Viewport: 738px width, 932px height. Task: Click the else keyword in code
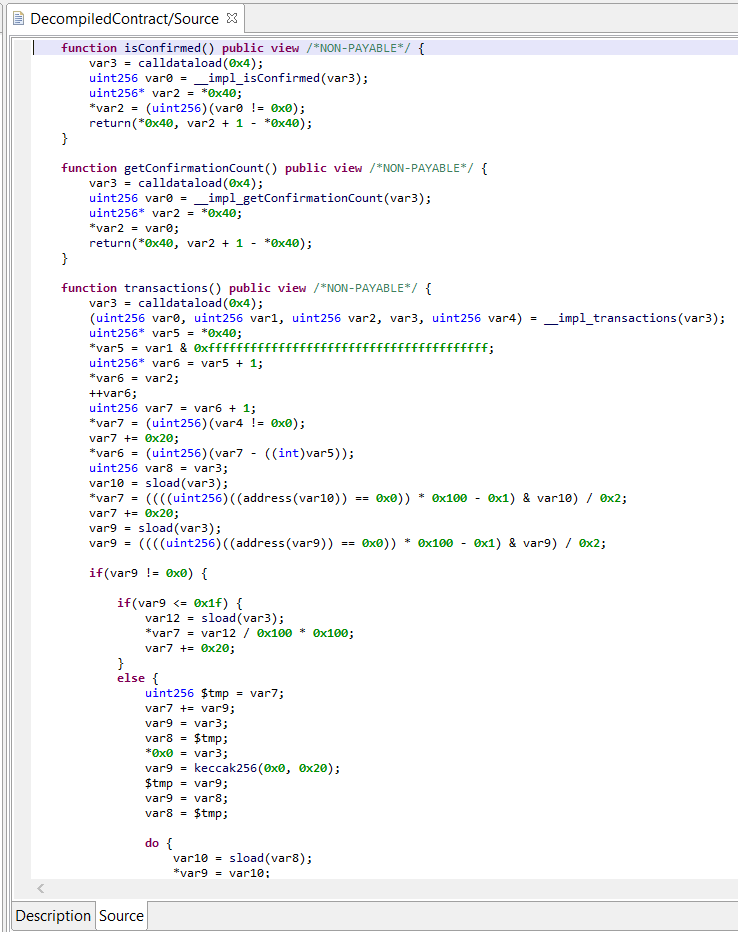[x=131, y=678]
